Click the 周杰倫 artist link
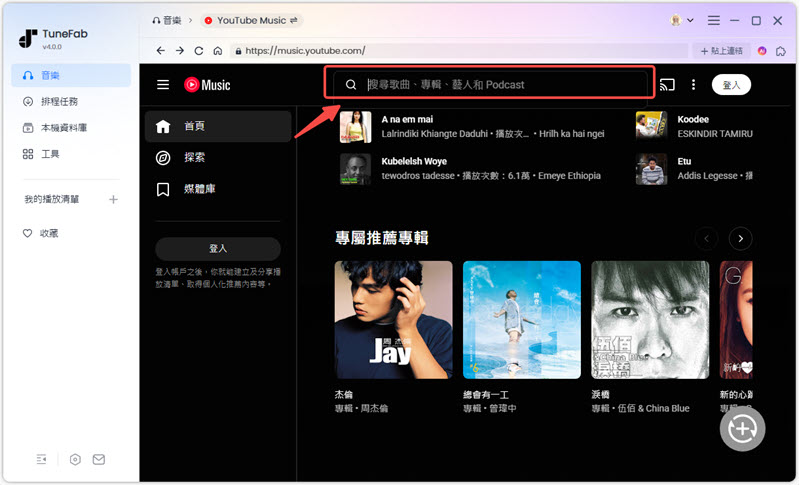800x485 pixels. [x=374, y=409]
